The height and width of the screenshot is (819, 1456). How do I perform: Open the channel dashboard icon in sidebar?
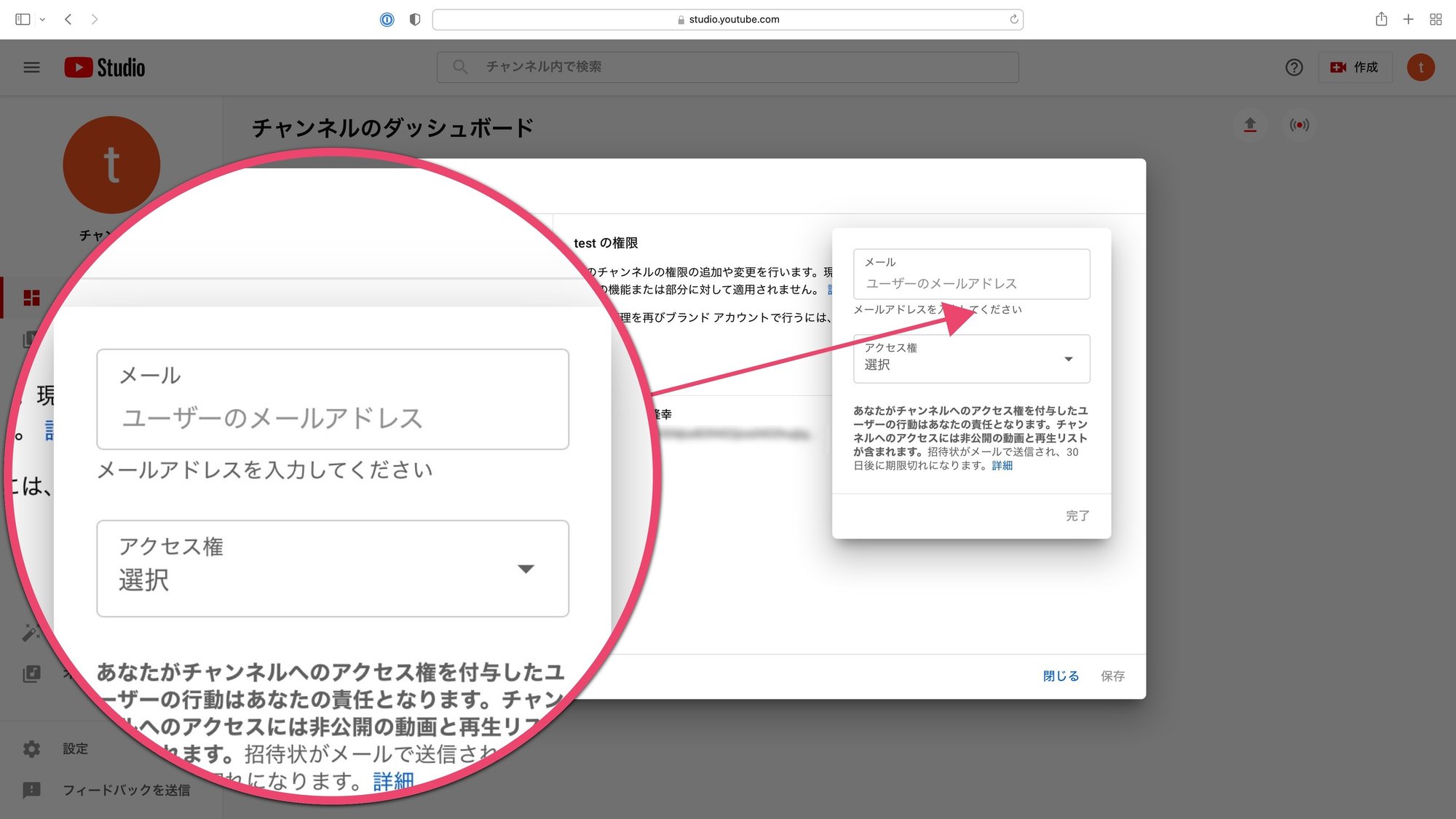32,298
